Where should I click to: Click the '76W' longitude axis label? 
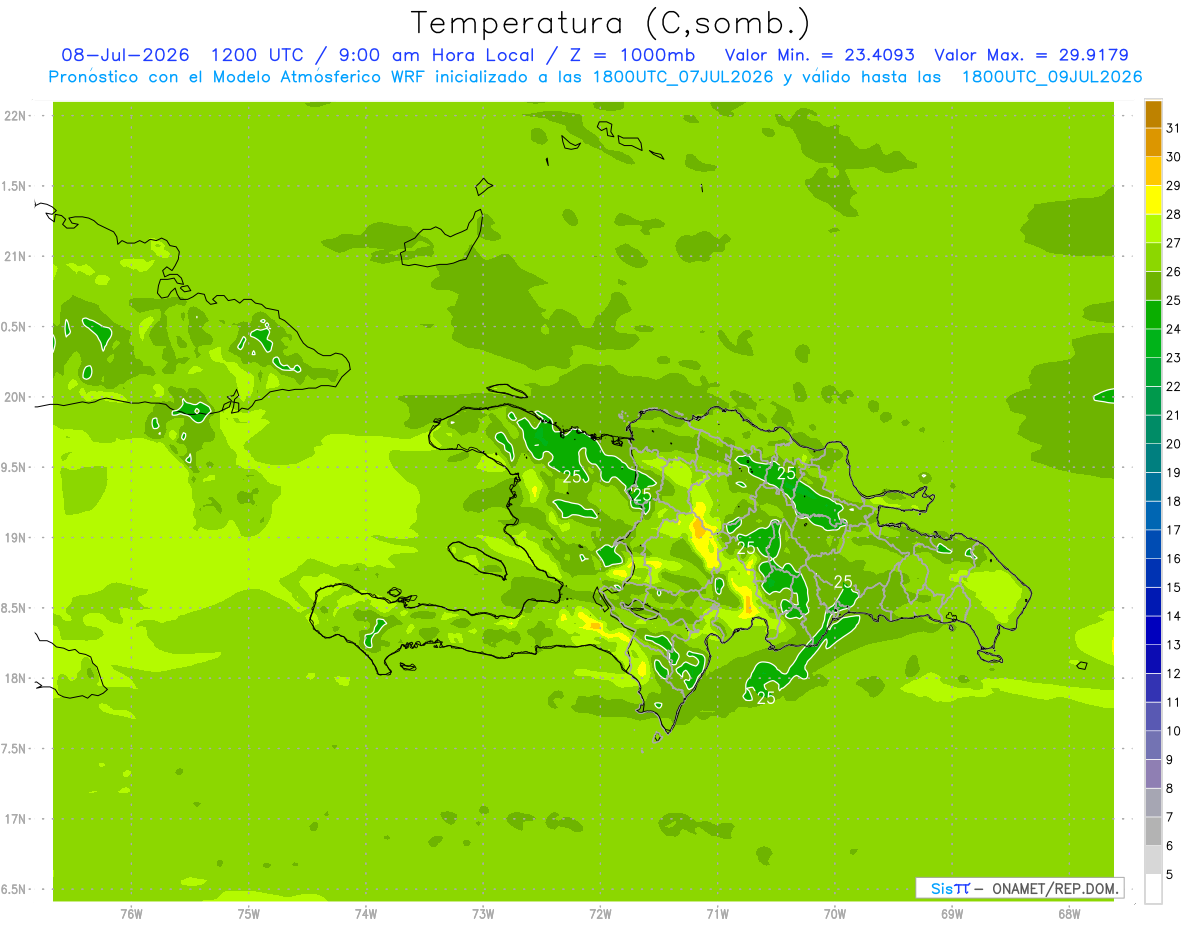pyautogui.click(x=131, y=913)
